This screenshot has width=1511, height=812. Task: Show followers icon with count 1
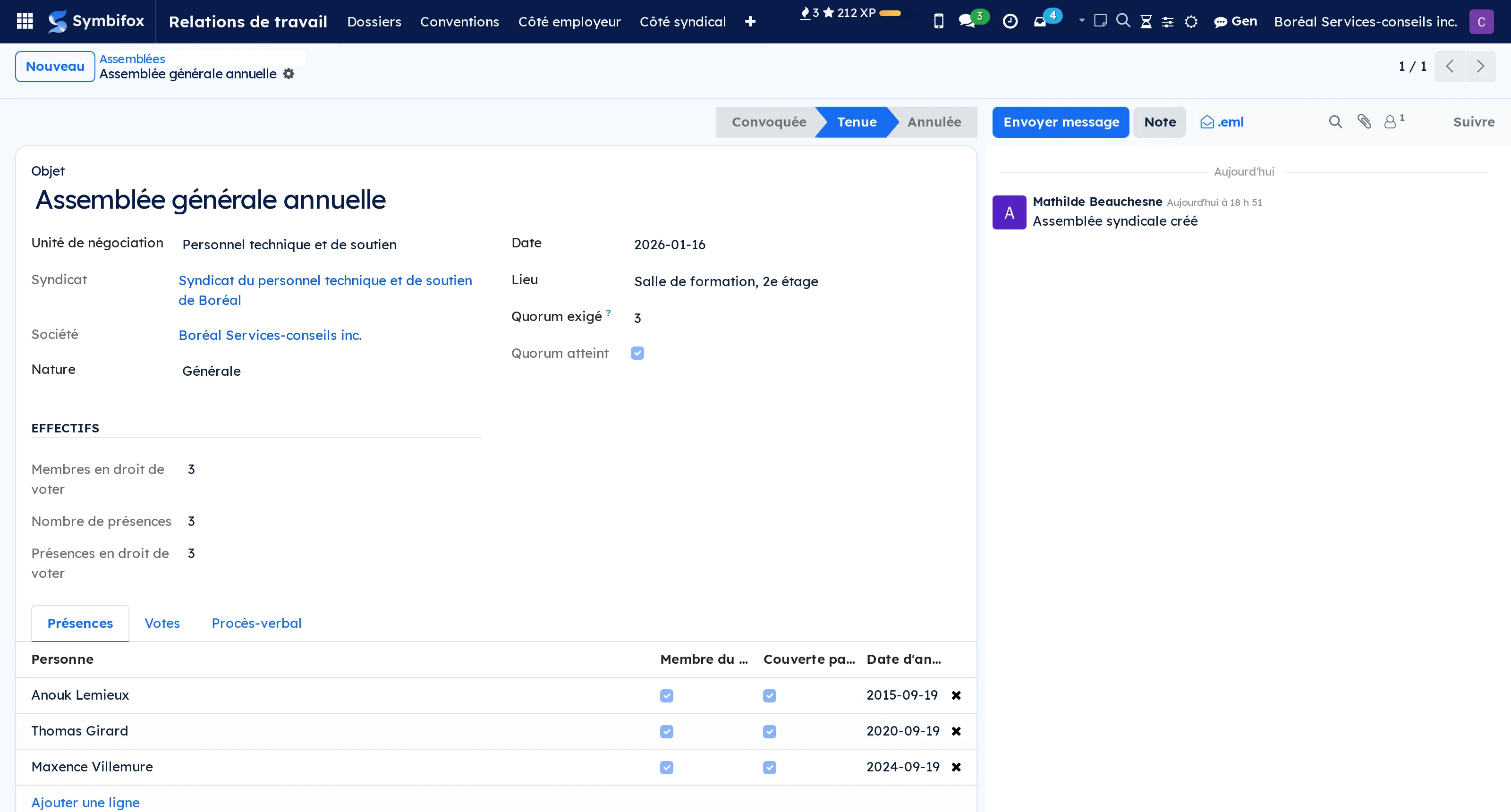tap(1394, 121)
